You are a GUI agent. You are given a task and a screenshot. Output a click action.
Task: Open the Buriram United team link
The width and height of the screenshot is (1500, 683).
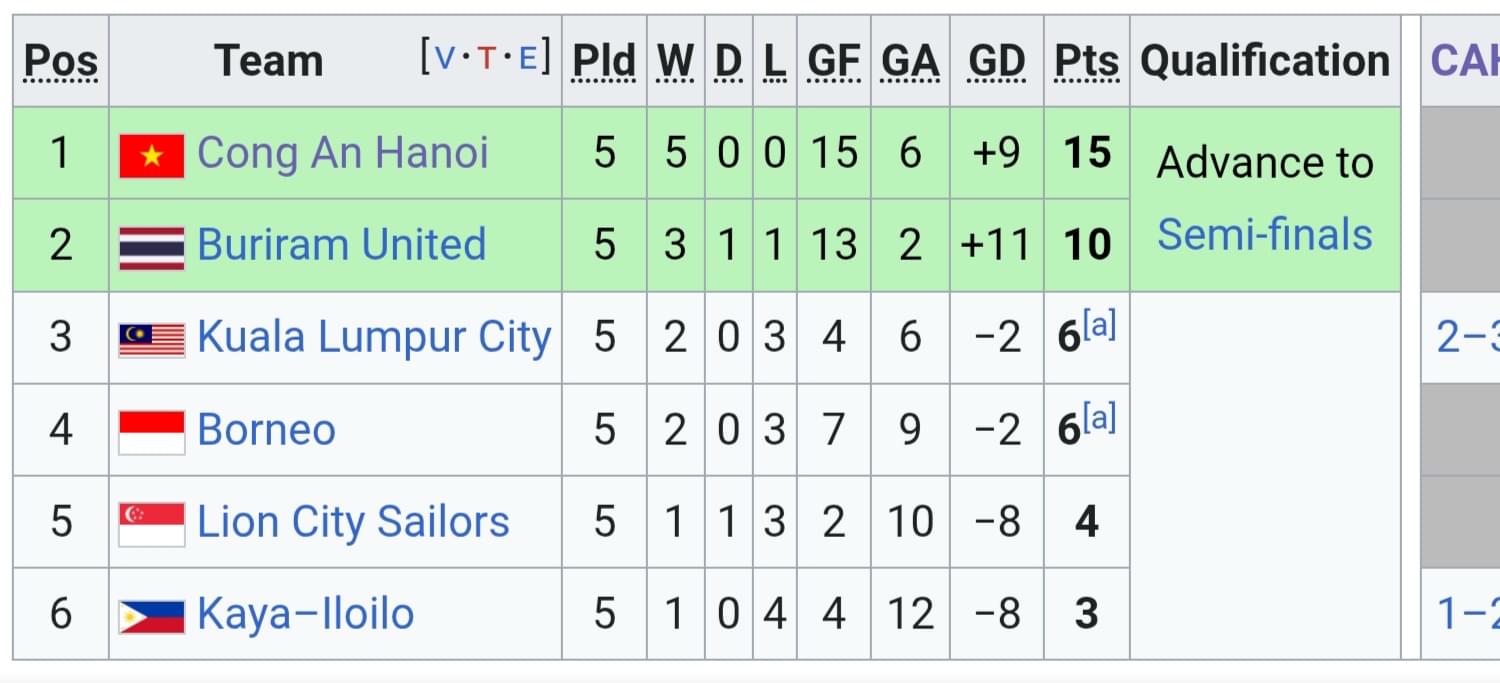[342, 245]
